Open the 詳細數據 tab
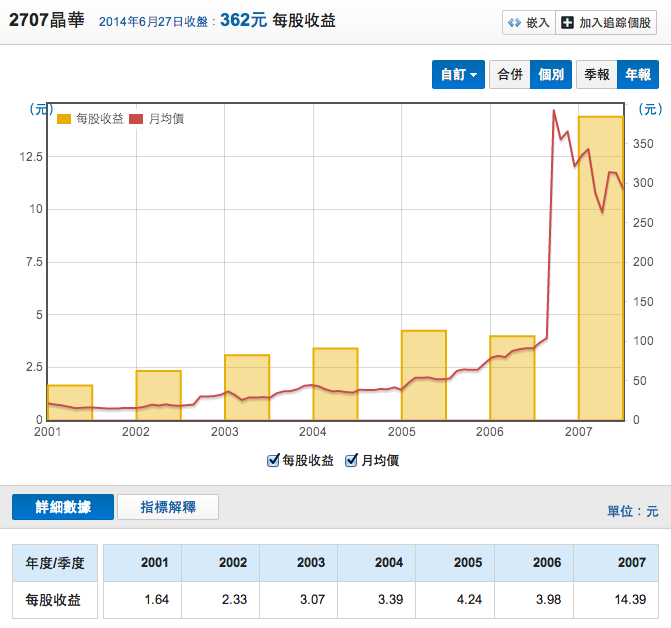The width and height of the screenshot is (671, 628). tap(63, 507)
